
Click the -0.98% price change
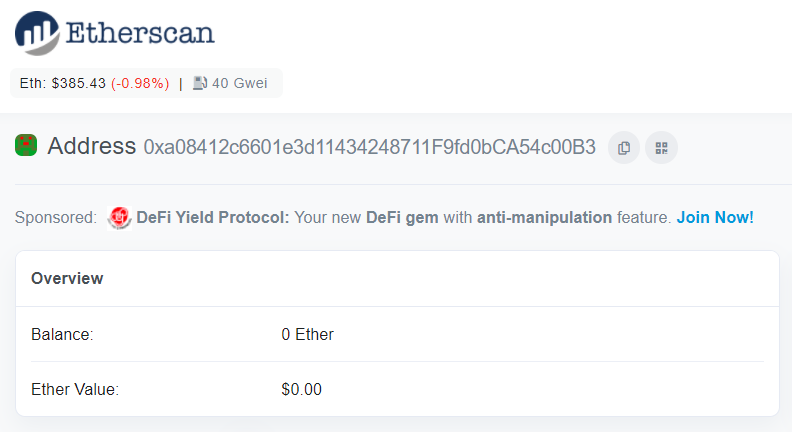pyautogui.click(x=140, y=83)
